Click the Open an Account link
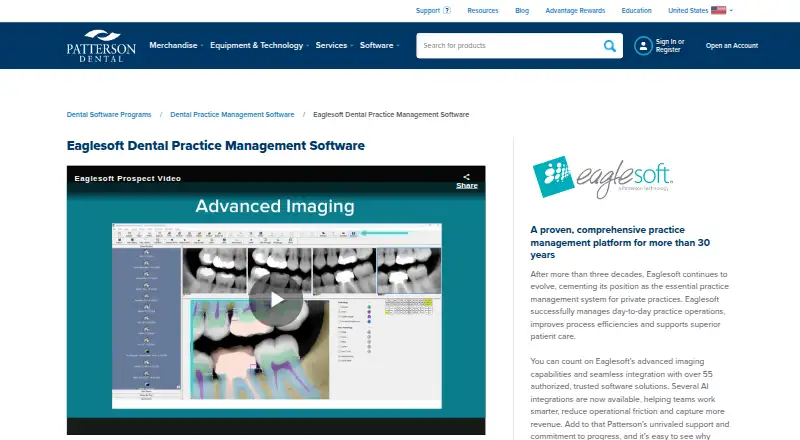Screen dimensions: 800x440 [732, 45]
